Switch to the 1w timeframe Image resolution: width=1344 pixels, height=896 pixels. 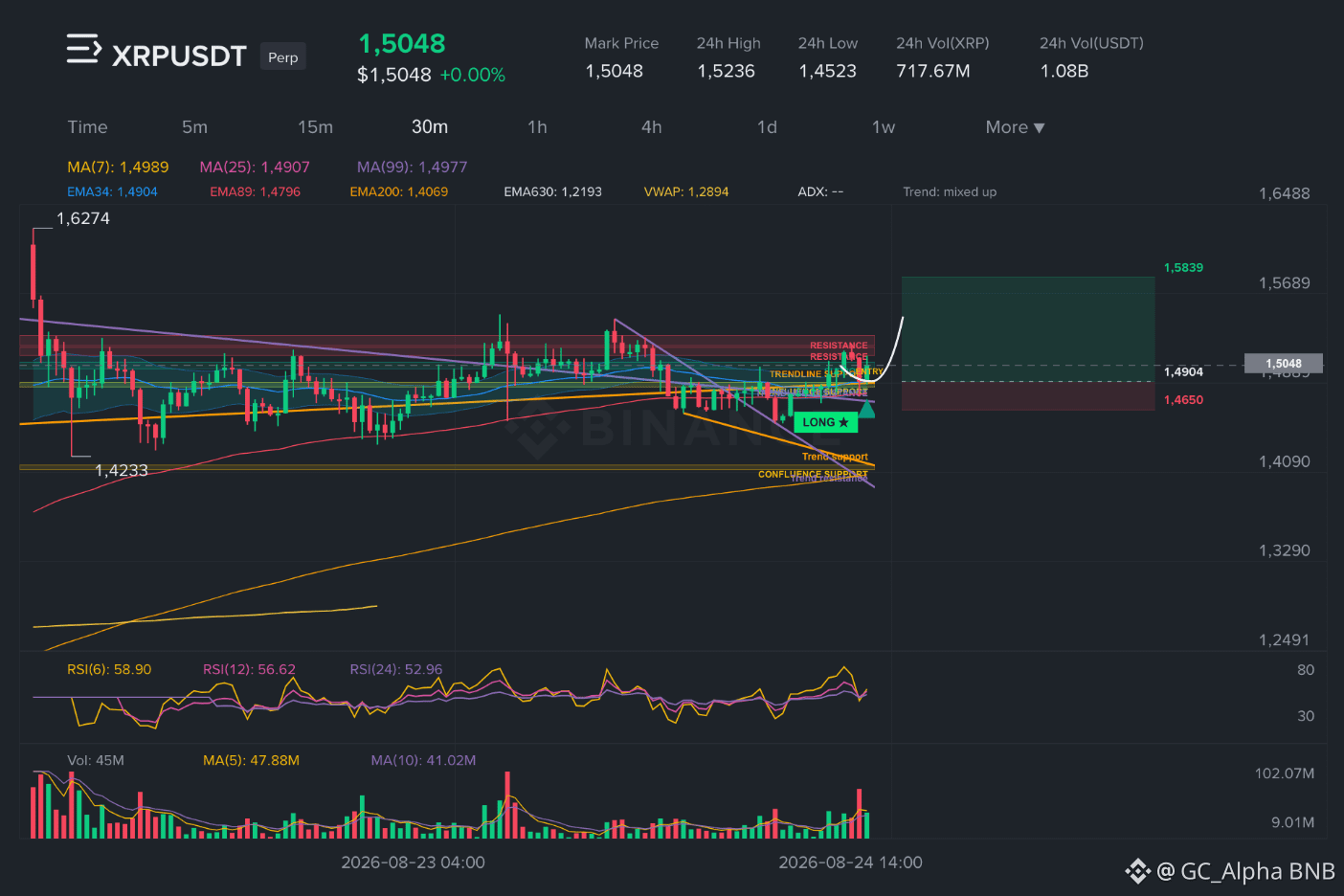click(x=884, y=127)
